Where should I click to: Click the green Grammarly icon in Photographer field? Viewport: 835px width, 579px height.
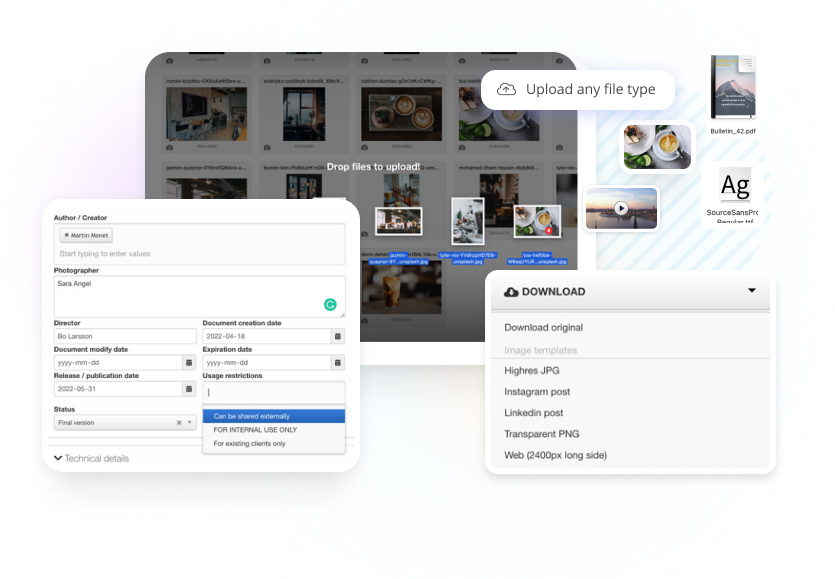click(330, 304)
